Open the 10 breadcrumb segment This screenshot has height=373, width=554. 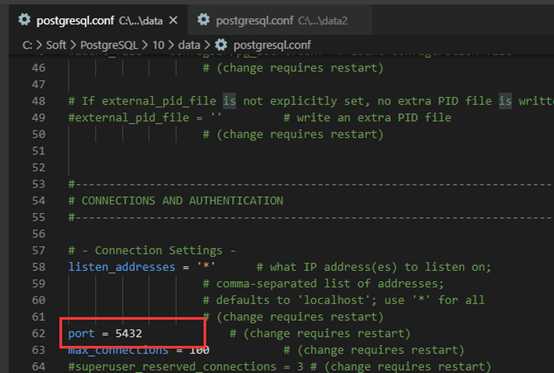[158, 45]
